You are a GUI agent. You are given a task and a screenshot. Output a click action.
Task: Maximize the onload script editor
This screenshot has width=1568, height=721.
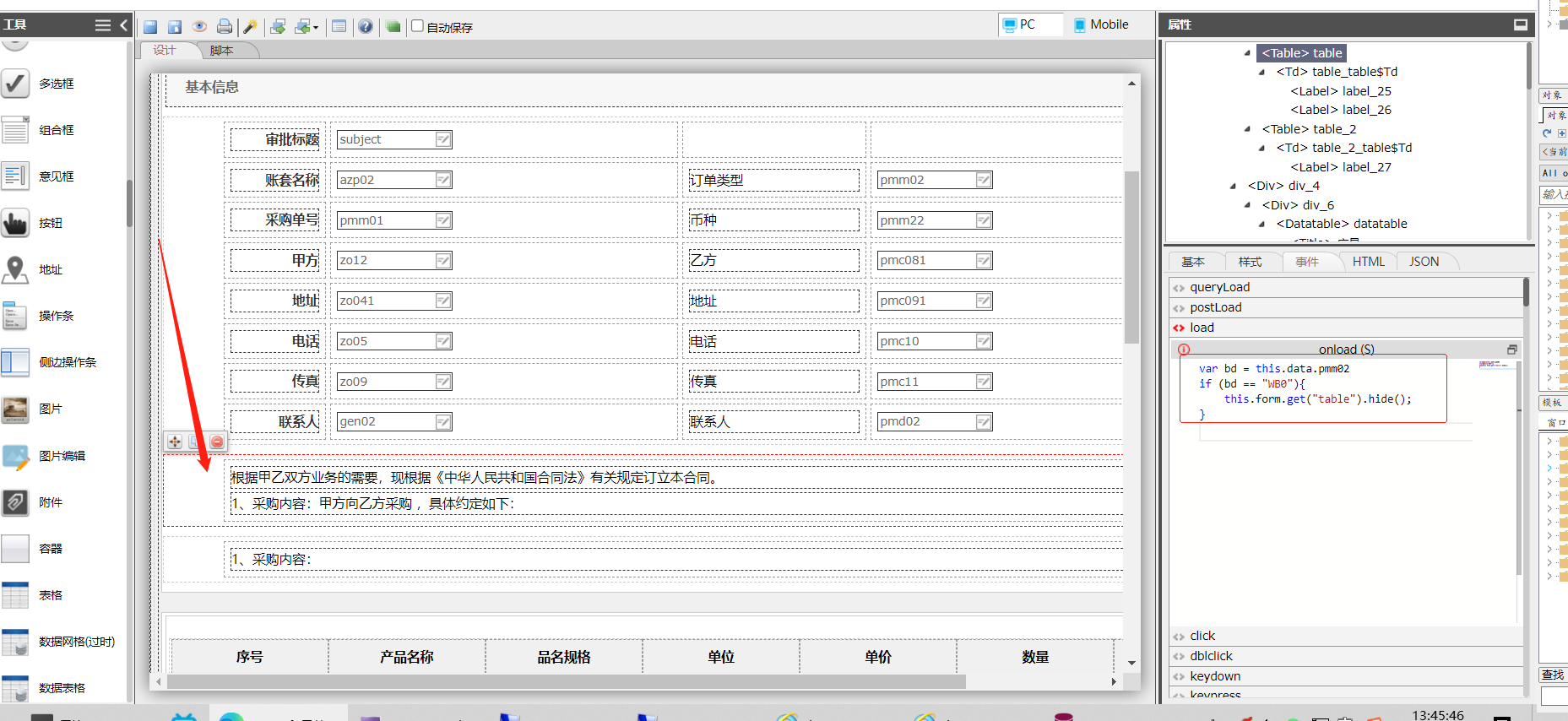tap(1512, 350)
